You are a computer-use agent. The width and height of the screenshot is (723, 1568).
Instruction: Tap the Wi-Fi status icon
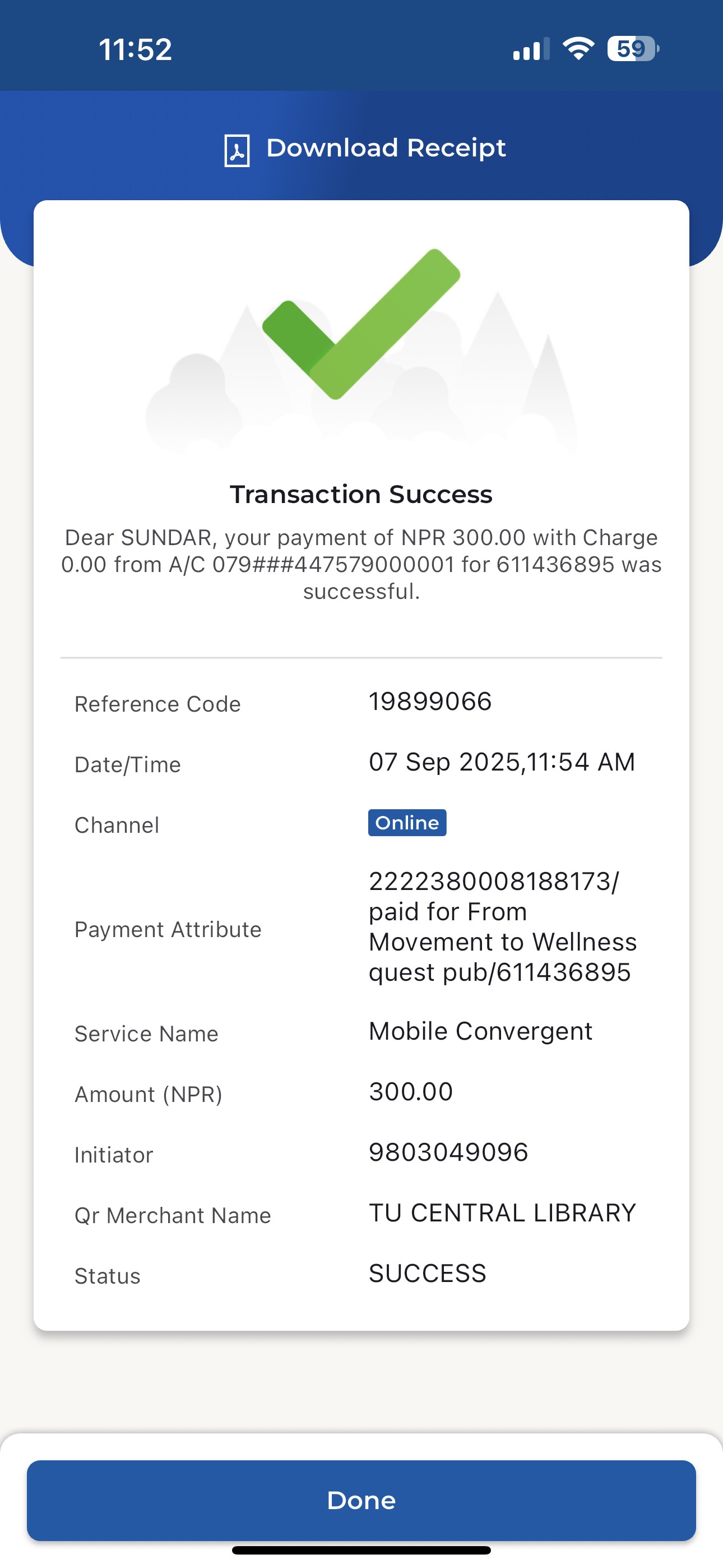click(x=578, y=49)
